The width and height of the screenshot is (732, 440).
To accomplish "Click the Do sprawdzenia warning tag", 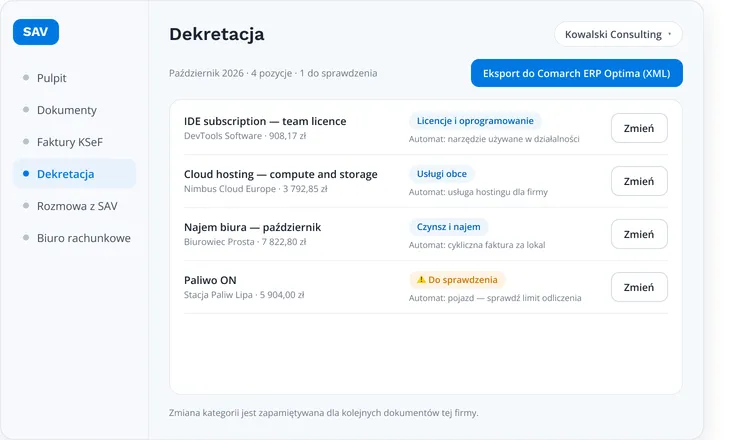I will (x=457, y=280).
